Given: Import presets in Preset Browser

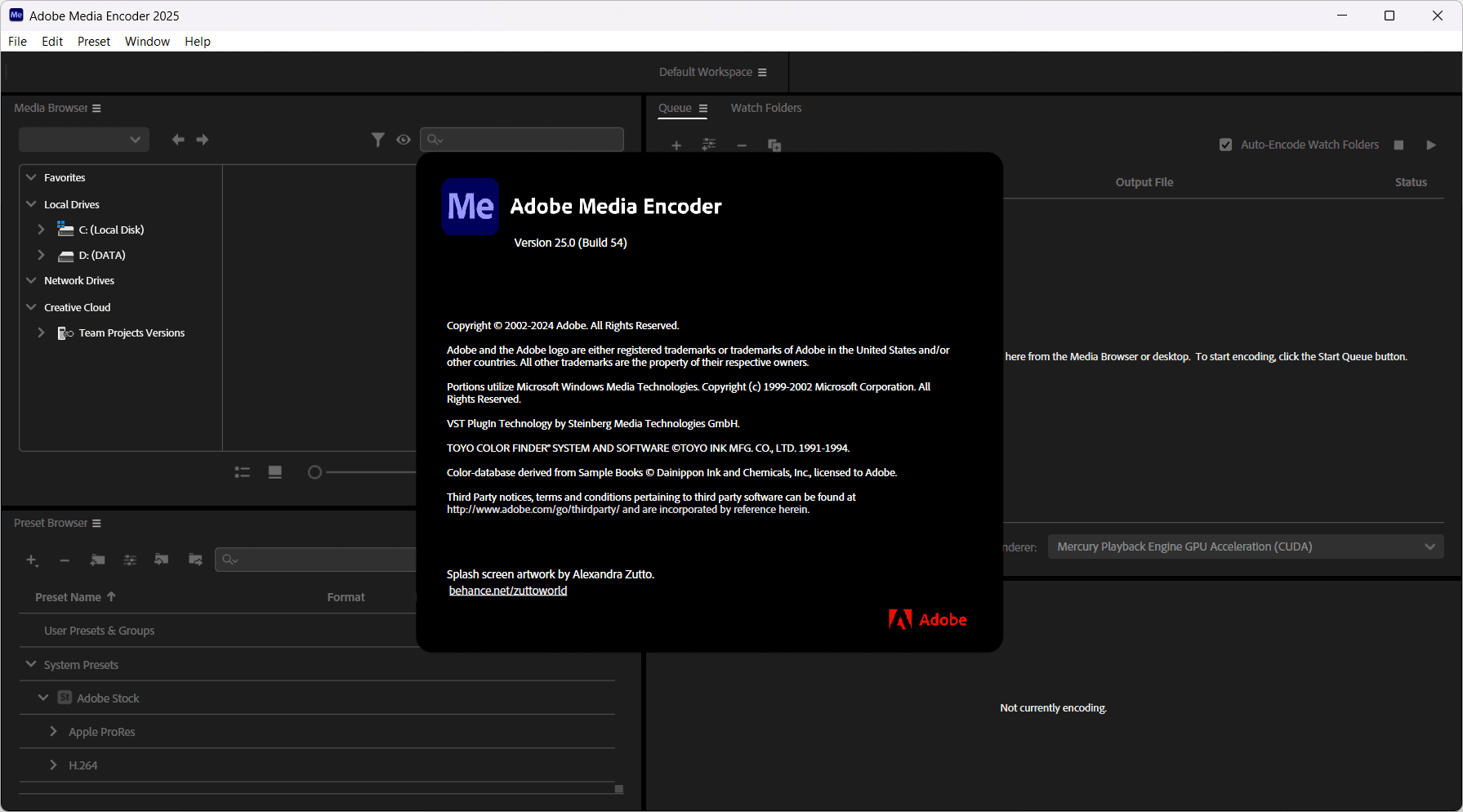Looking at the screenshot, I should coord(162,560).
